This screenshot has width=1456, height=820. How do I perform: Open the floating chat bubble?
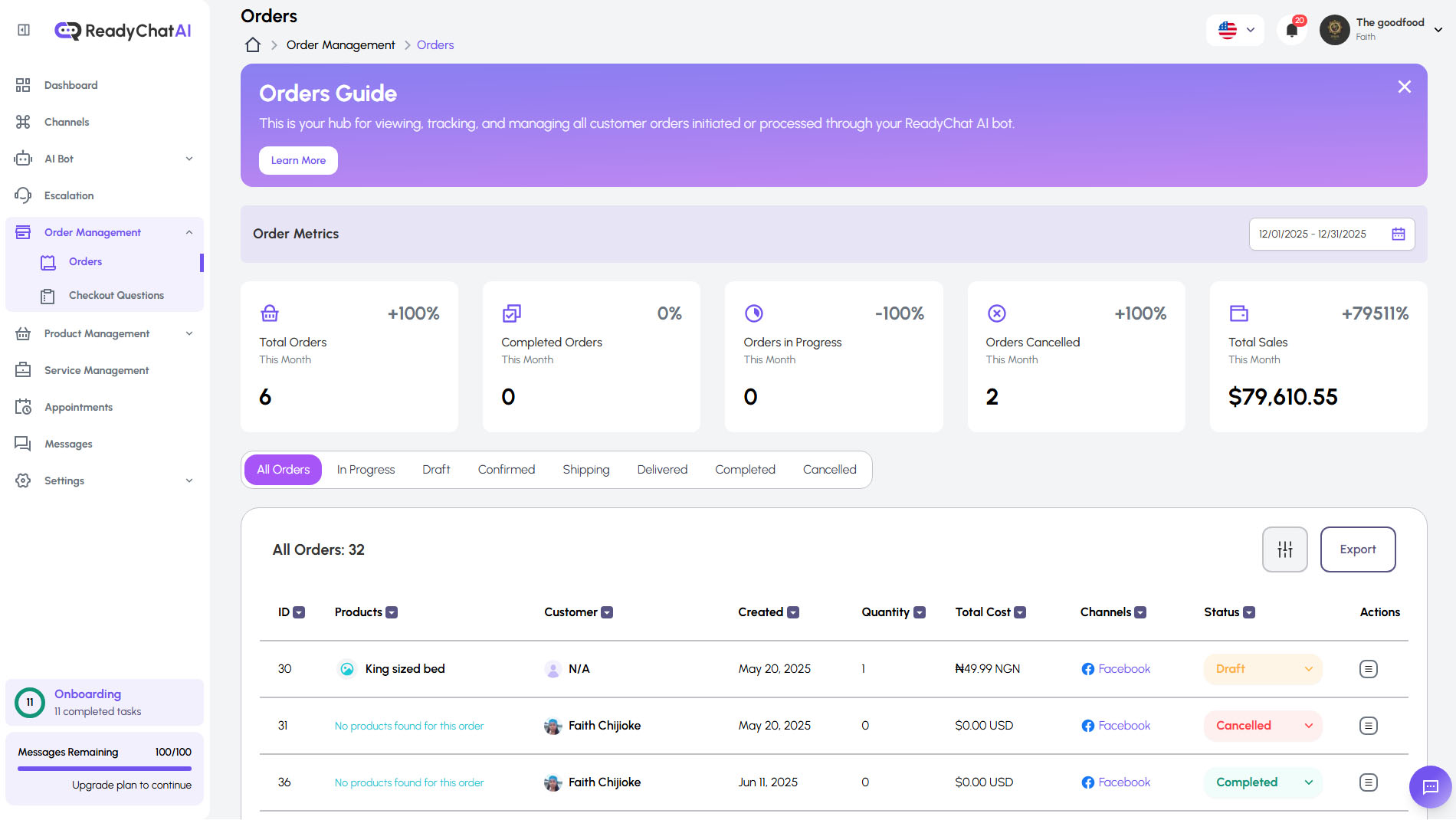1429,786
